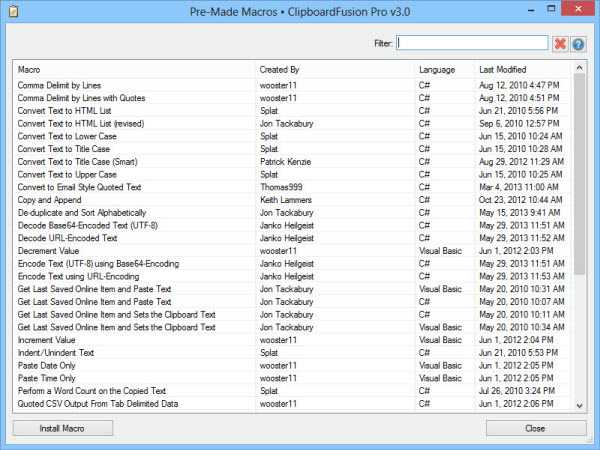
Task: Sort list by Language column header
Action: [x=445, y=70]
